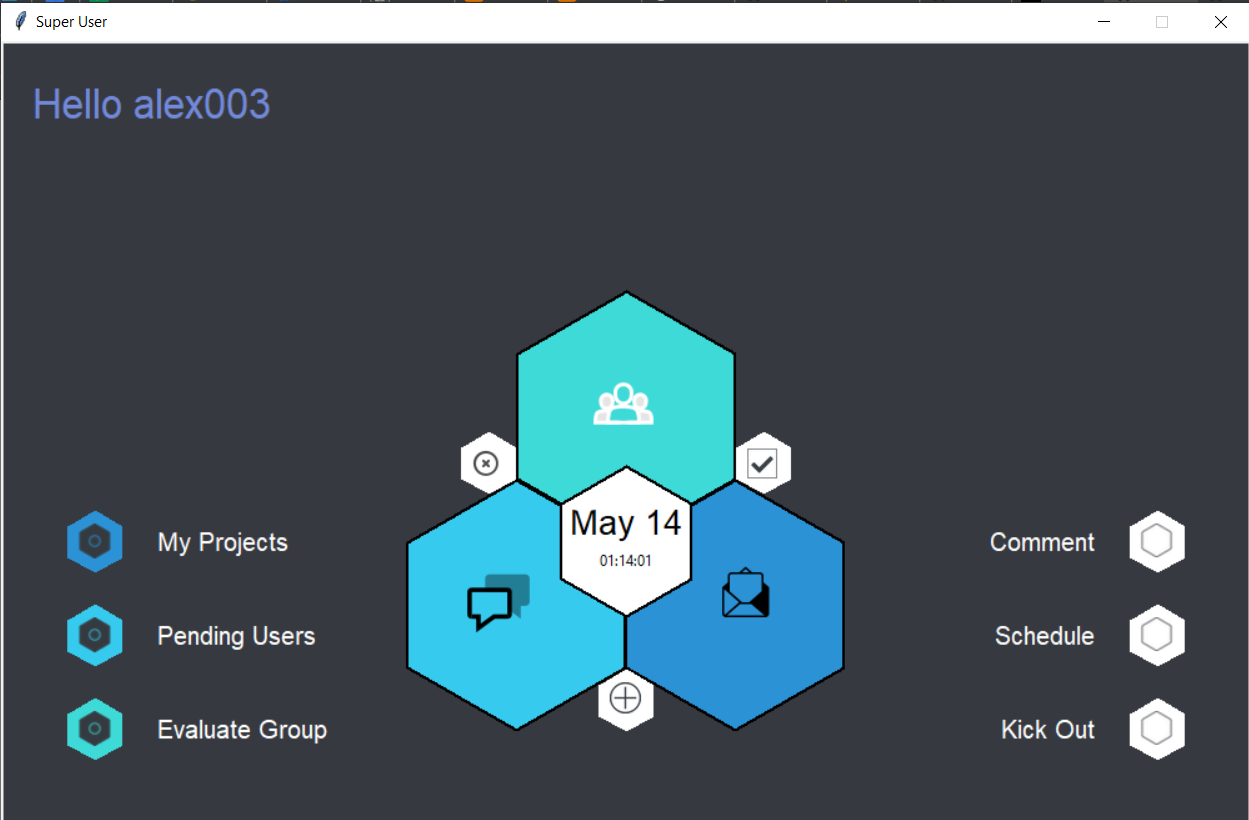
Task: Click the 01:14:01 clock text
Action: point(626,561)
